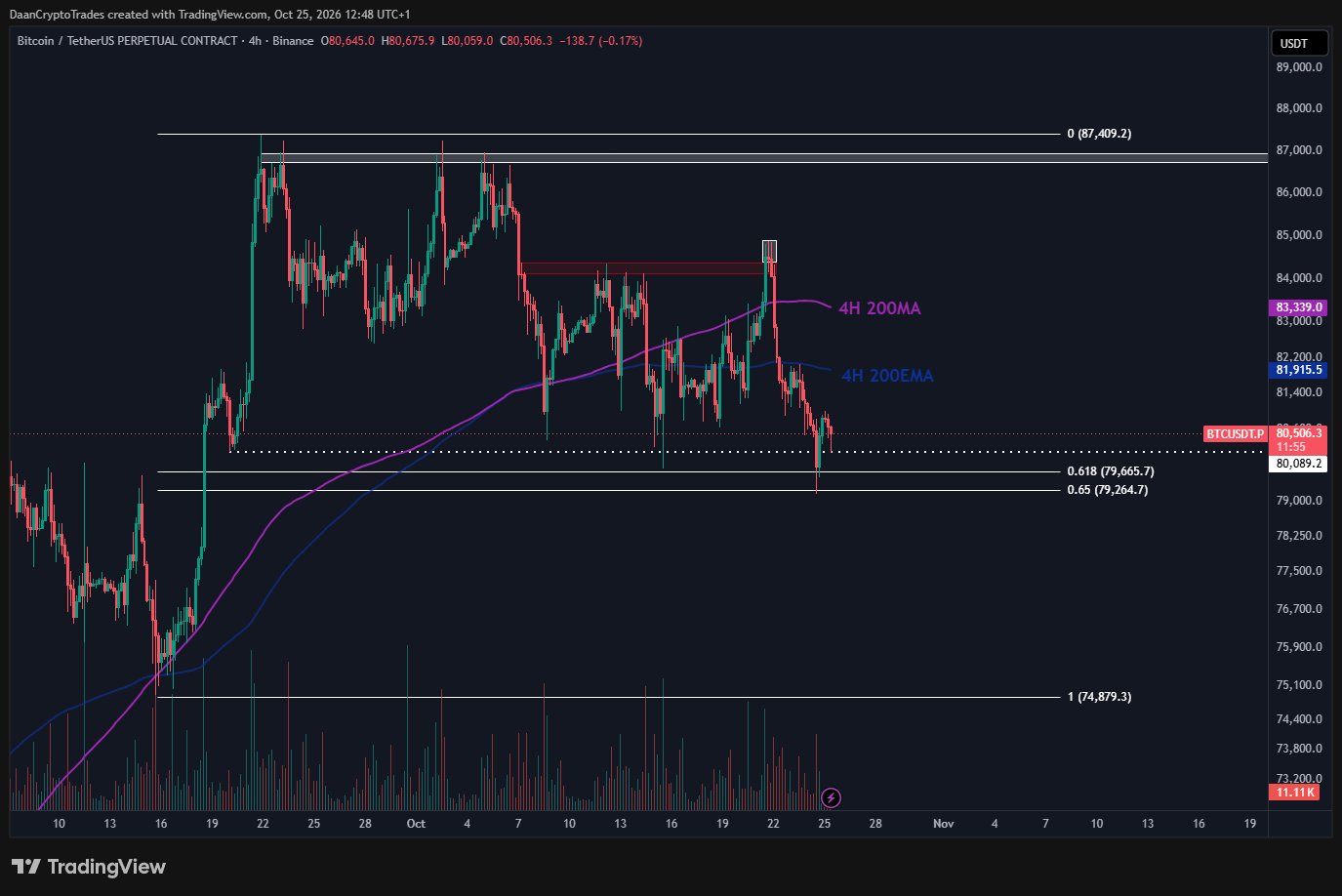This screenshot has width=1342, height=896.
Task: Click the 76,700.0 price scale label
Action: [1299, 609]
